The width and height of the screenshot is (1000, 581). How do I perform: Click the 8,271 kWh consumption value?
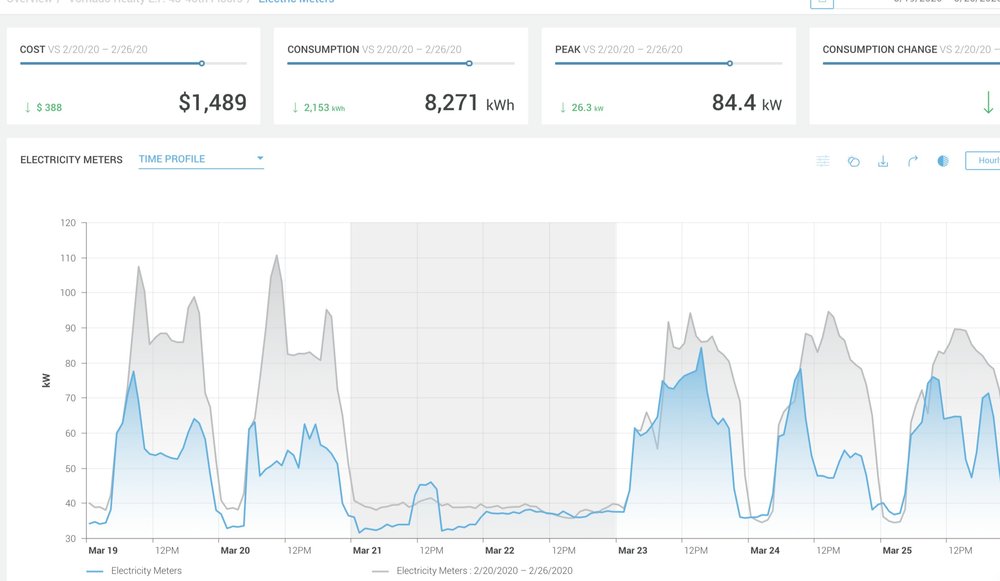(x=469, y=103)
